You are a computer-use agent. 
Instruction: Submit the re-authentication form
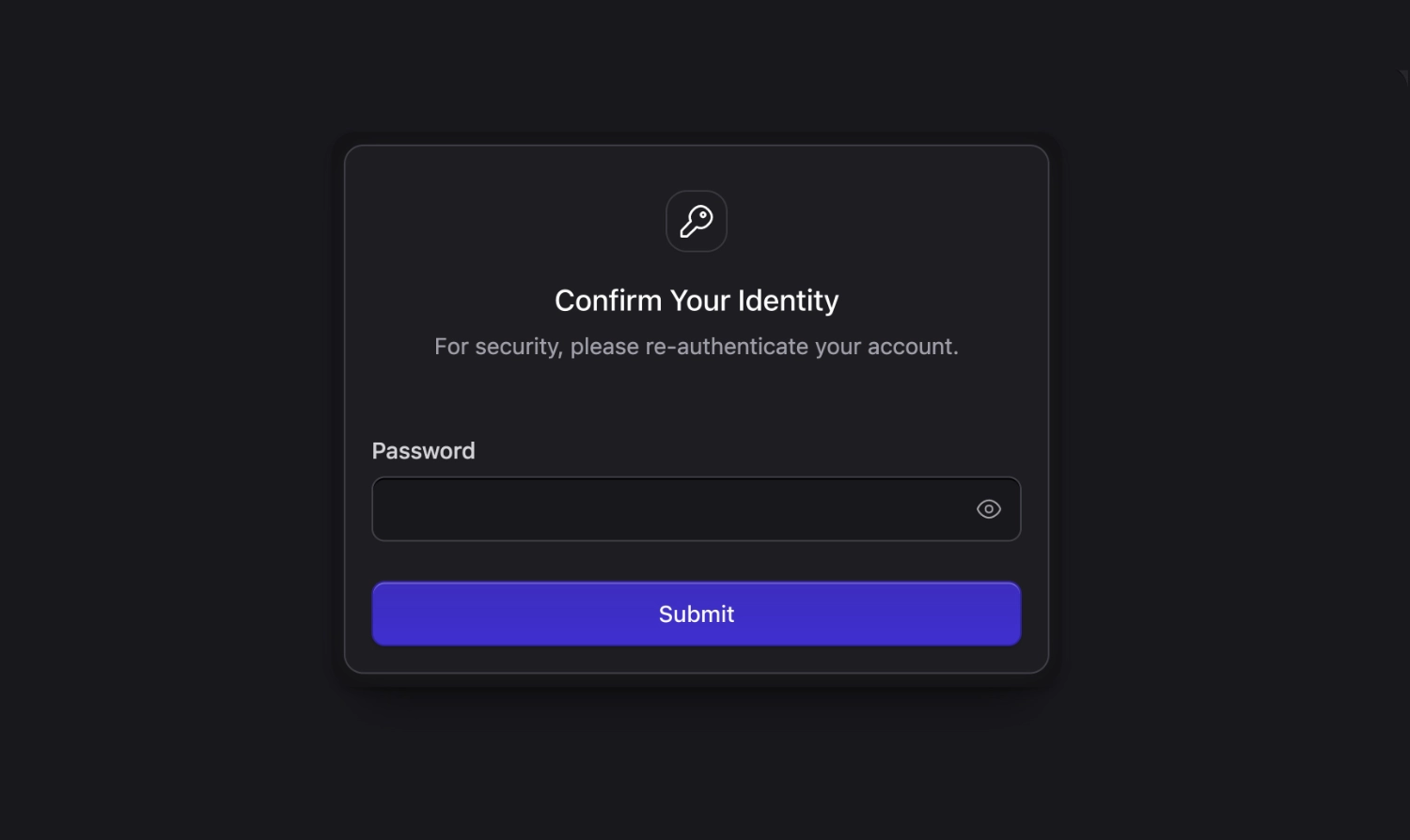coord(696,614)
